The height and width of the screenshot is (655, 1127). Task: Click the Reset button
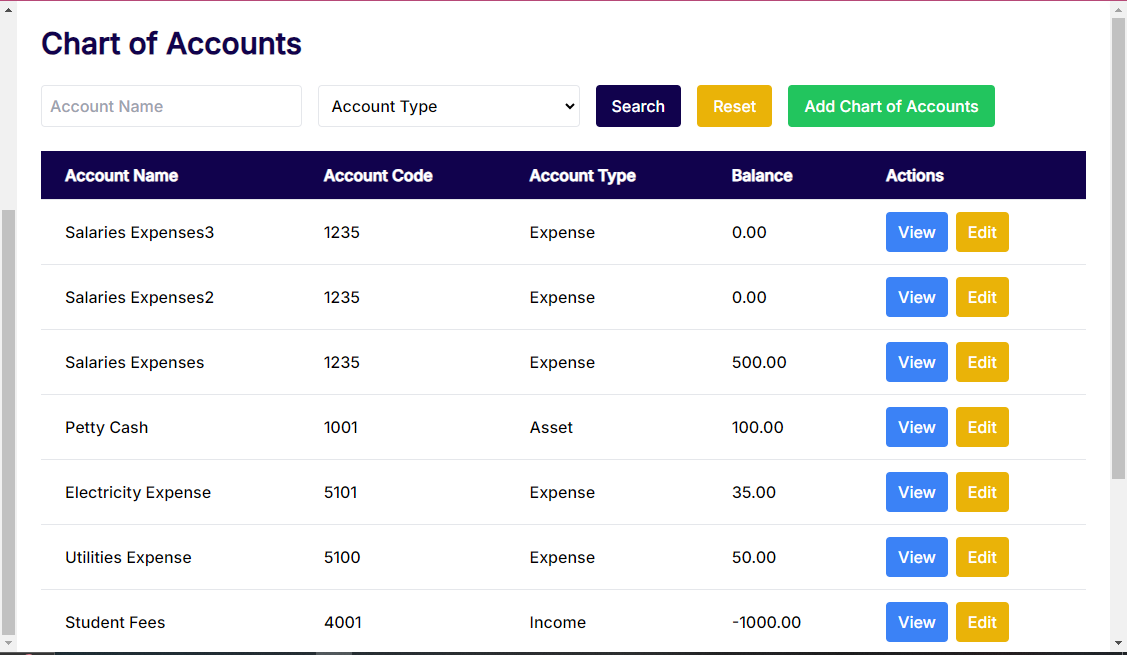tap(734, 106)
